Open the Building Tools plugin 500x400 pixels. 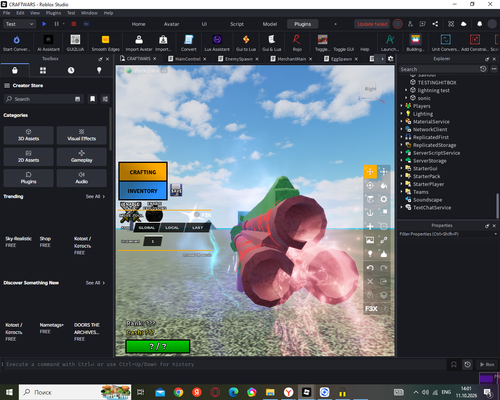(415, 40)
